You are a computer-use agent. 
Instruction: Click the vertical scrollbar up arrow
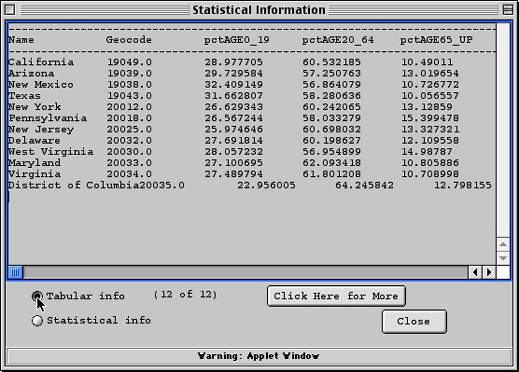click(503, 244)
